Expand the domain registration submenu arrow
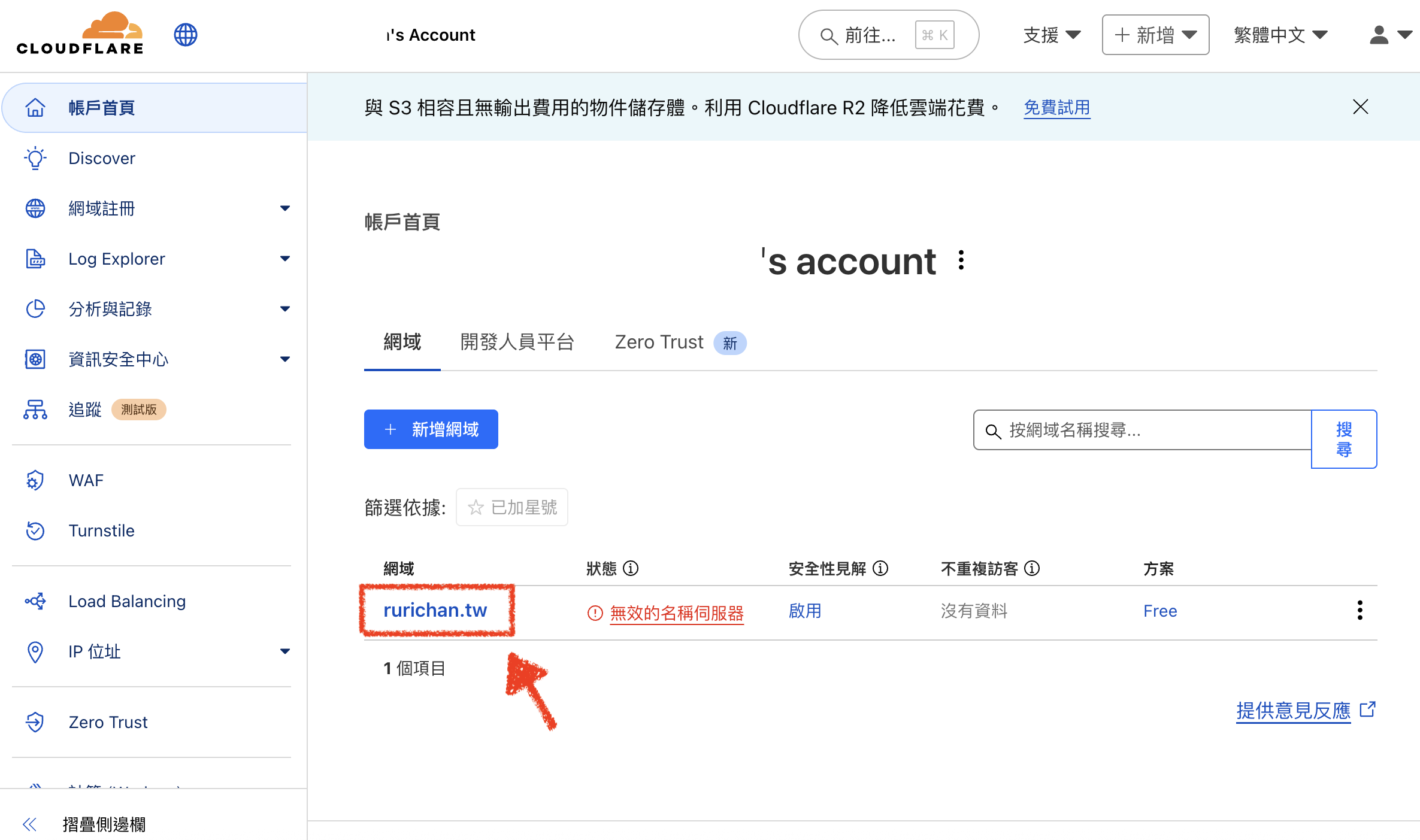The image size is (1420, 840). [x=285, y=208]
